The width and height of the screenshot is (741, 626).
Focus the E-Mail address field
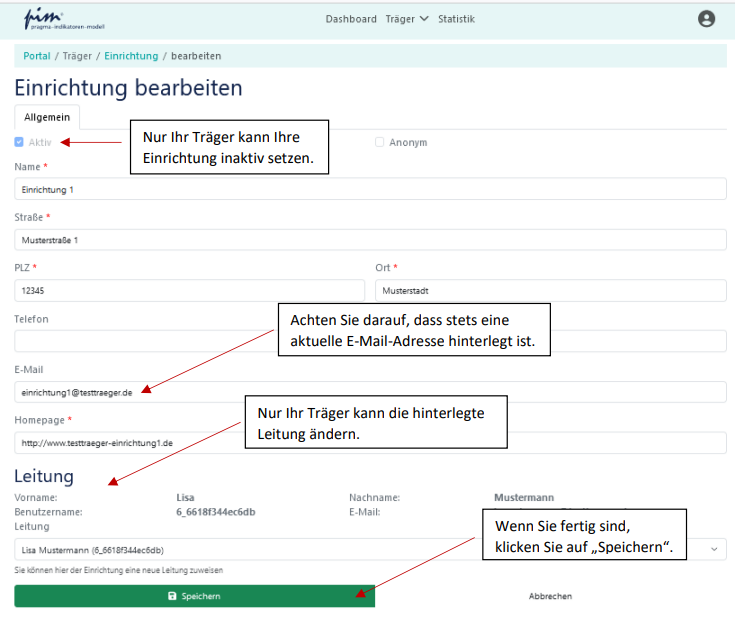tap(370, 392)
